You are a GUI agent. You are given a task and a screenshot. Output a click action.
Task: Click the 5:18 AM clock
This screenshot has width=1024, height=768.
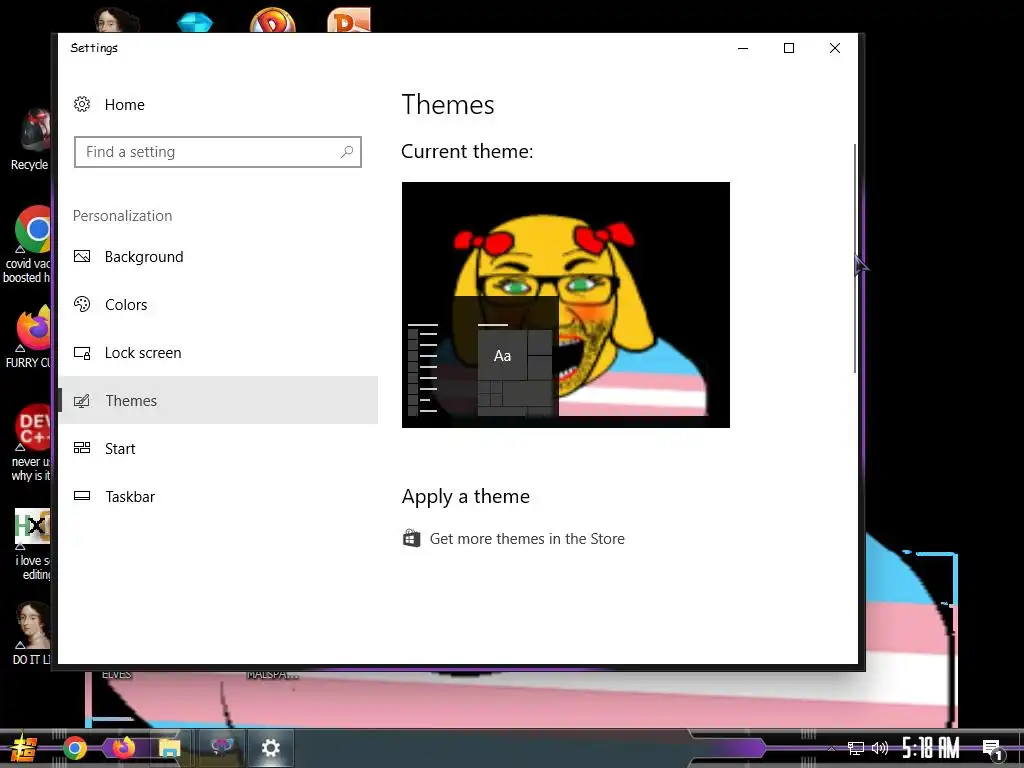931,747
